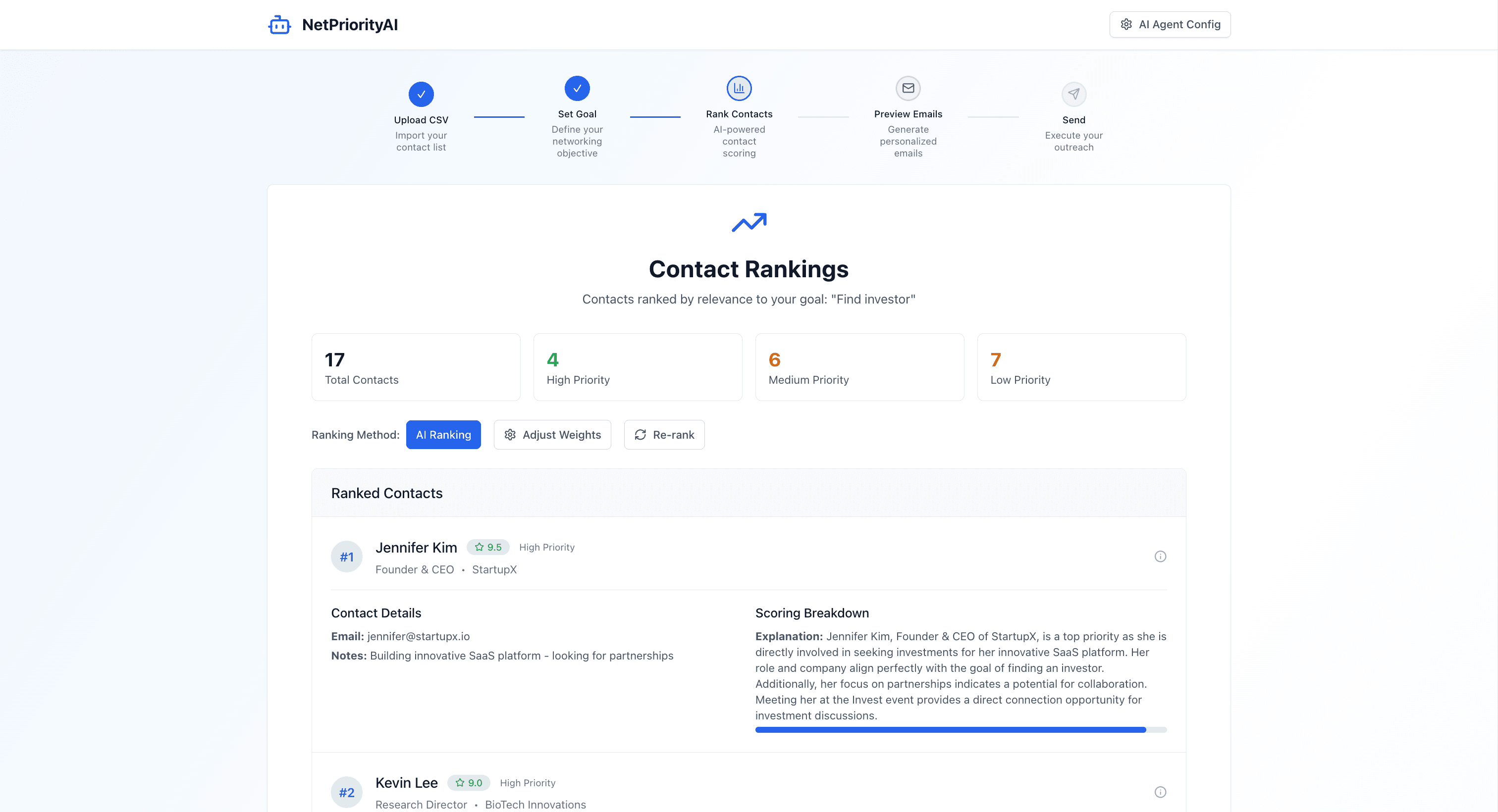Open Adjust Weights settings
This screenshot has height=812, width=1498.
coord(552,435)
